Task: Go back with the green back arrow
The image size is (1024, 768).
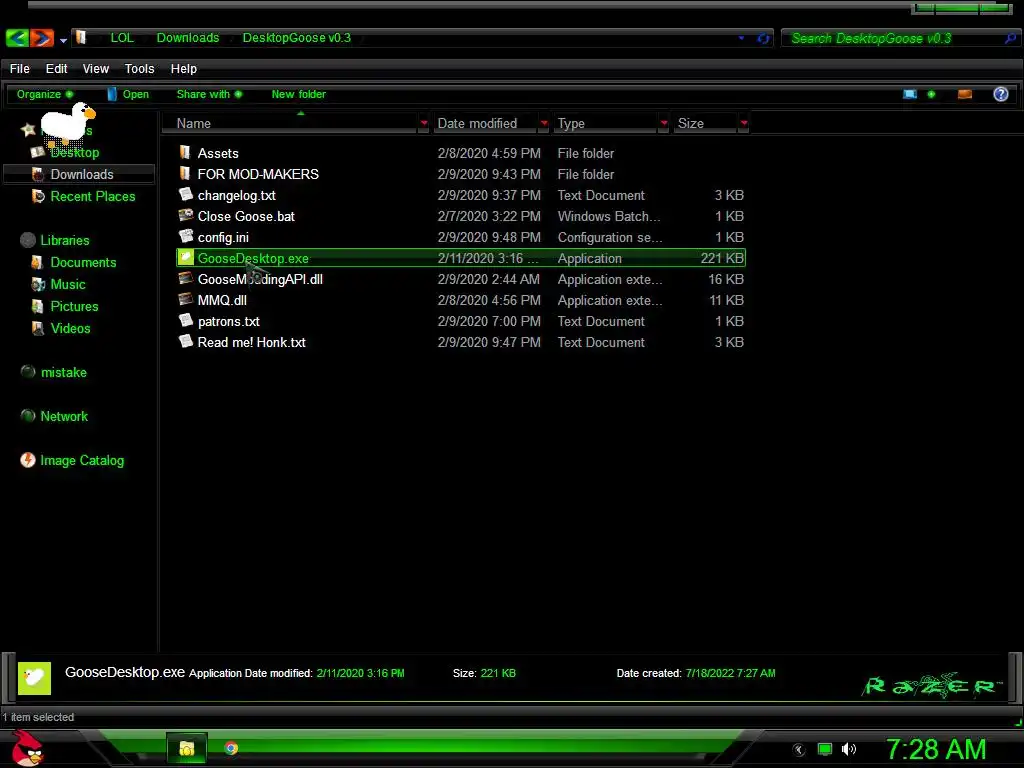Action: pyautogui.click(x=17, y=38)
